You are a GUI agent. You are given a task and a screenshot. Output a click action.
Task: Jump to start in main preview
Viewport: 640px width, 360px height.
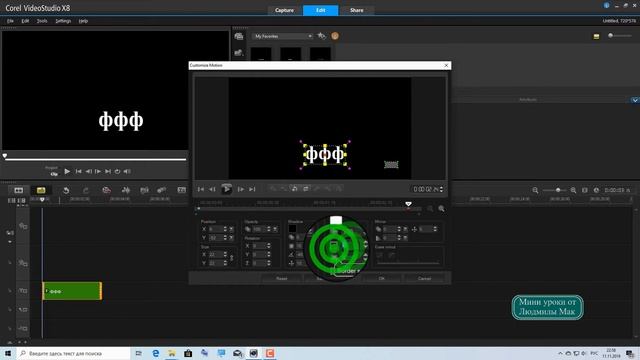point(78,171)
